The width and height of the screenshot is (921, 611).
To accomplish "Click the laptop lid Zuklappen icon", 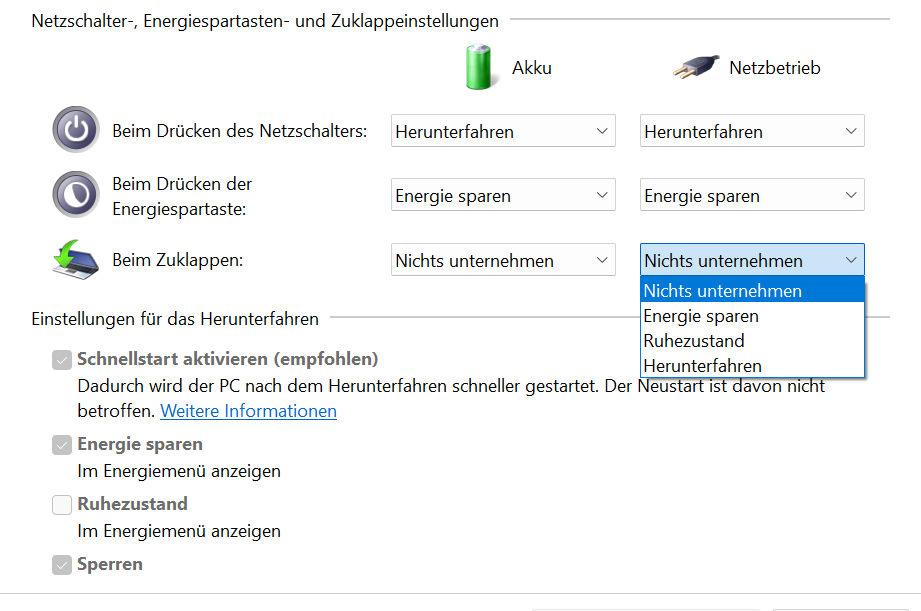I will (76, 260).
